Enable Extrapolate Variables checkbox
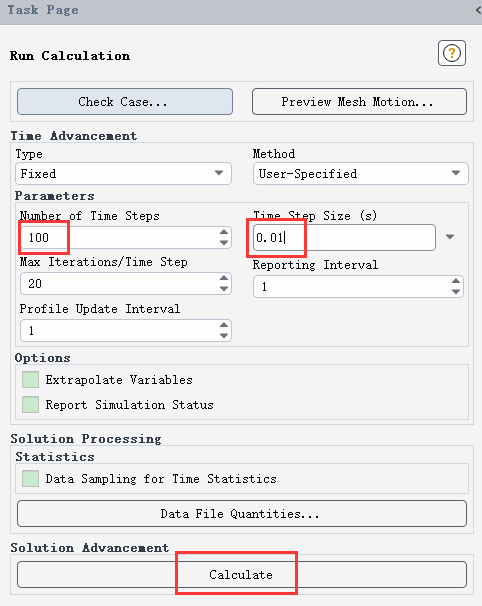The width and height of the screenshot is (482, 606). click(30, 380)
